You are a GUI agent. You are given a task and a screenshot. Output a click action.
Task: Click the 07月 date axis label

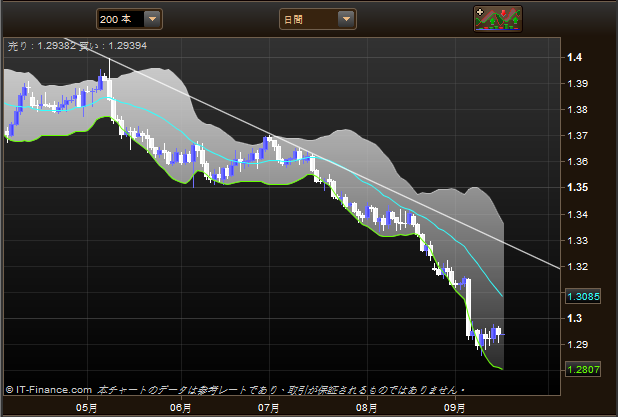(x=269, y=408)
